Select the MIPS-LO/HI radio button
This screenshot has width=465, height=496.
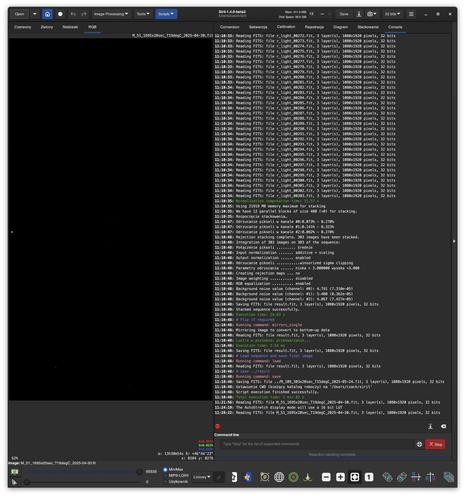click(165, 475)
